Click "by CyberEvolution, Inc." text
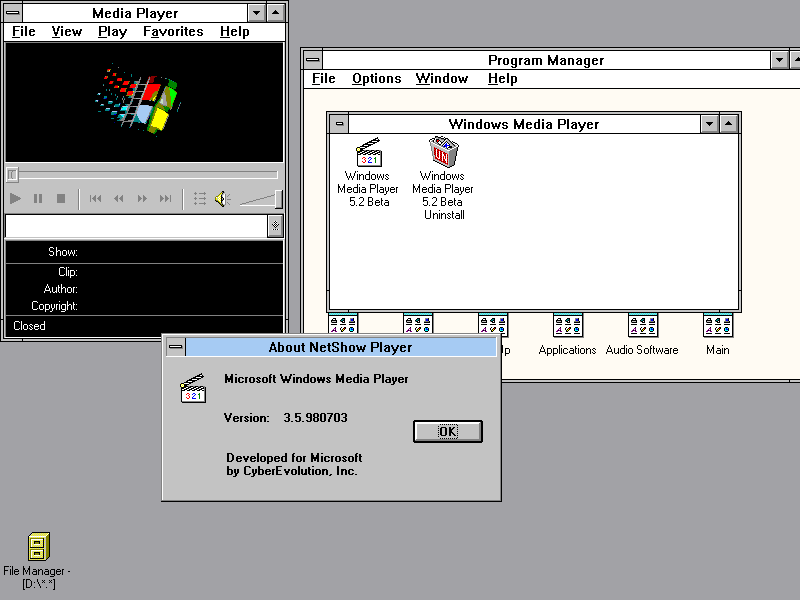 click(292, 471)
